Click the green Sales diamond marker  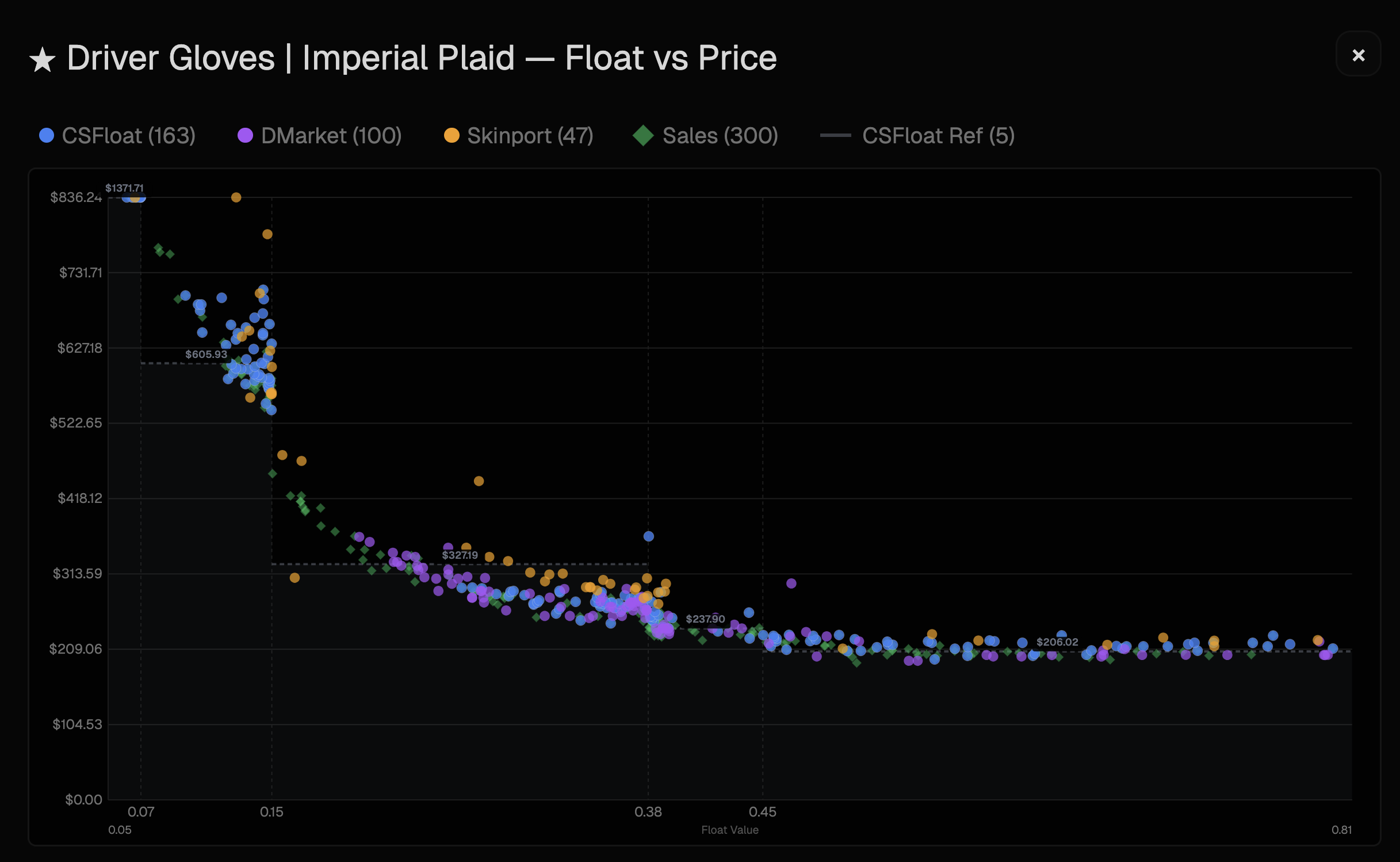pos(644,136)
